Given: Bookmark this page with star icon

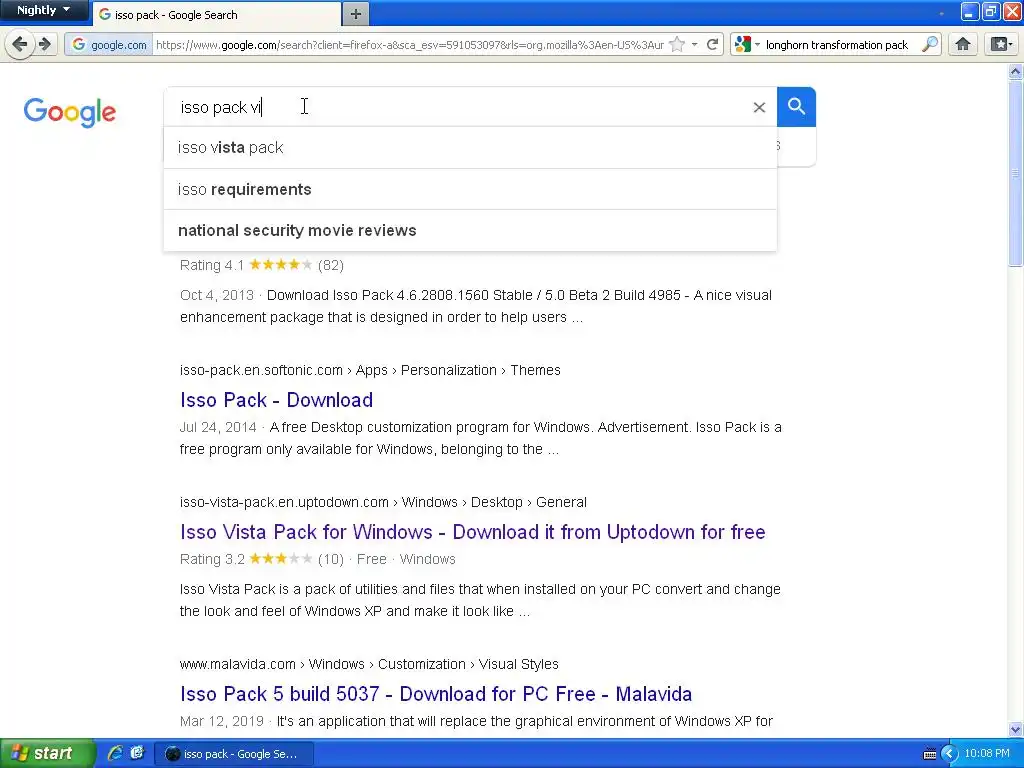Looking at the screenshot, I should tap(677, 44).
